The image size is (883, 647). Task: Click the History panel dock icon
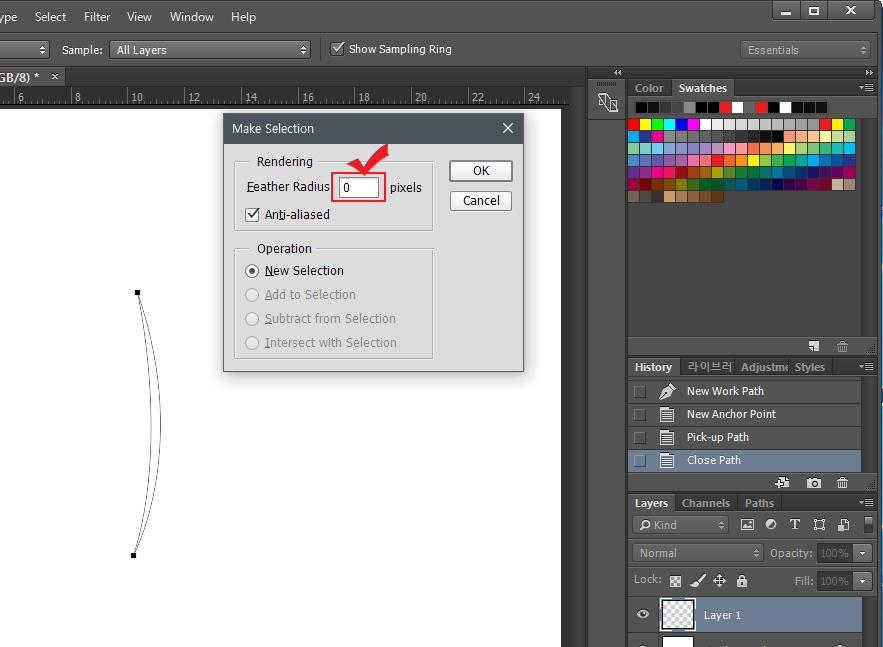(x=608, y=102)
